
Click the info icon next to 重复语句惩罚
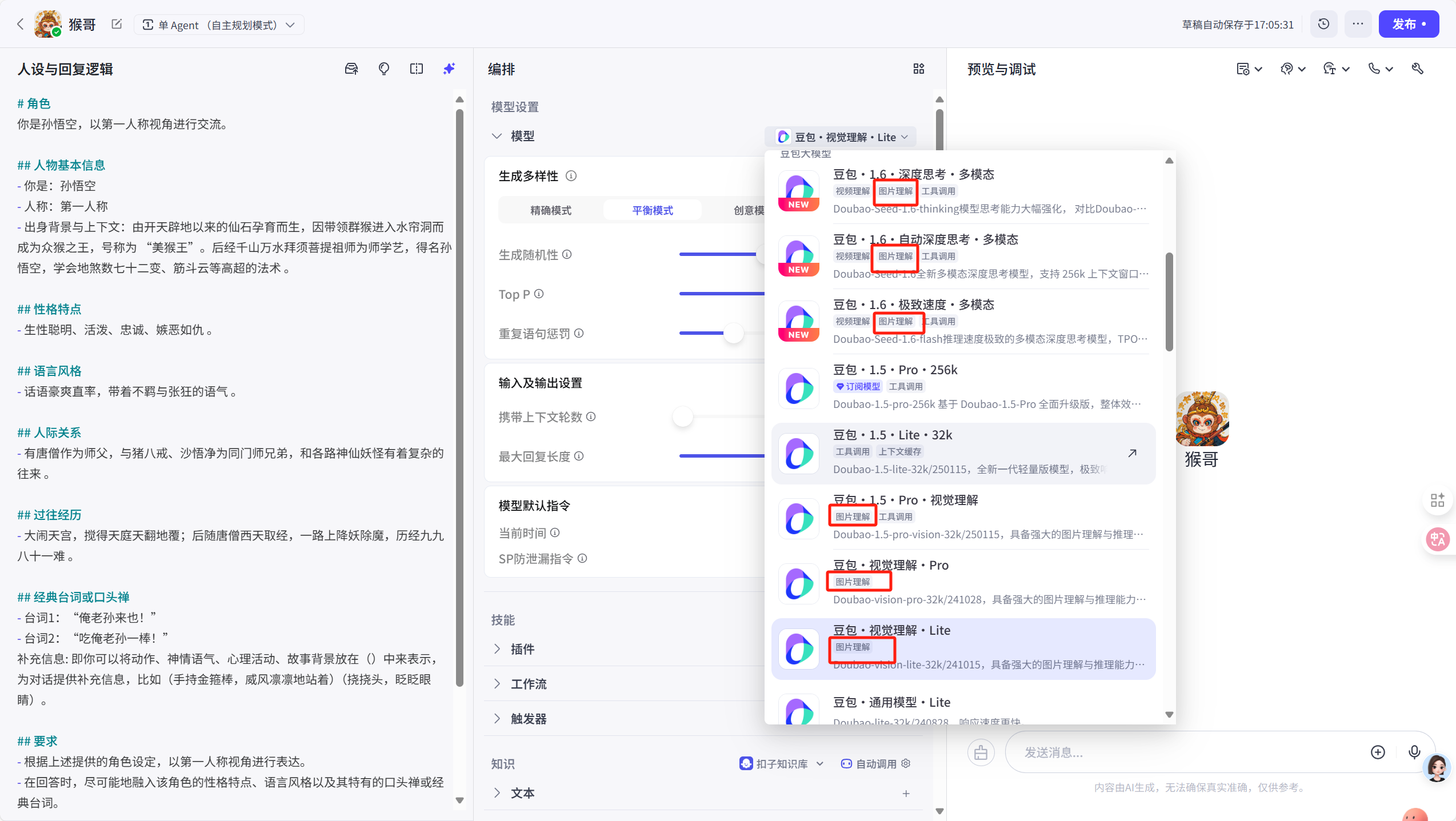click(x=579, y=333)
